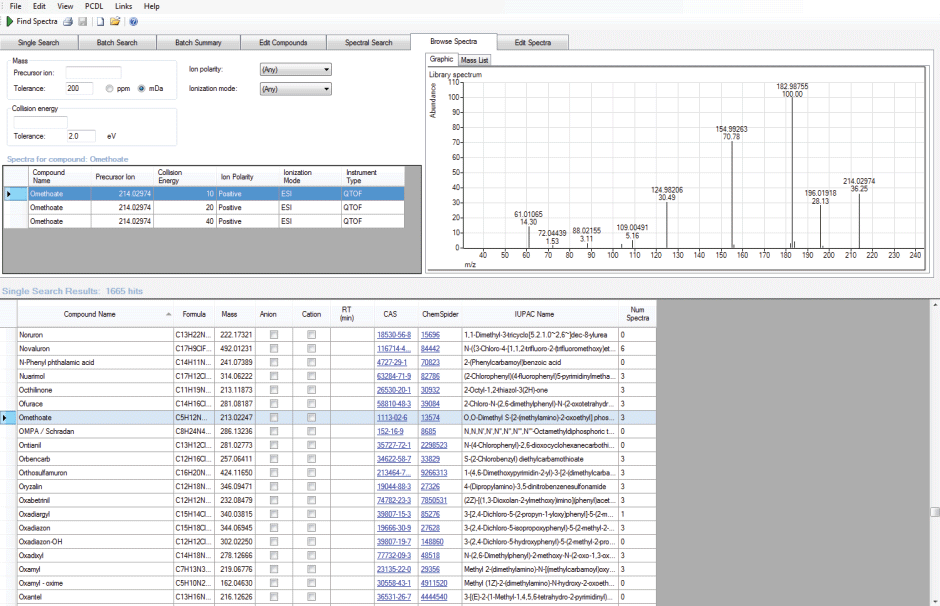This screenshot has width=940, height=606.
Task: Open the Edit Spectra tab
Action: tap(533, 43)
